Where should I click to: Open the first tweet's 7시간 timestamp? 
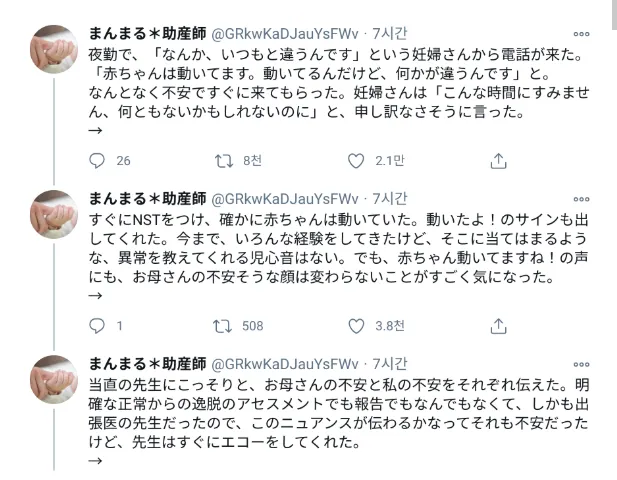[390, 34]
